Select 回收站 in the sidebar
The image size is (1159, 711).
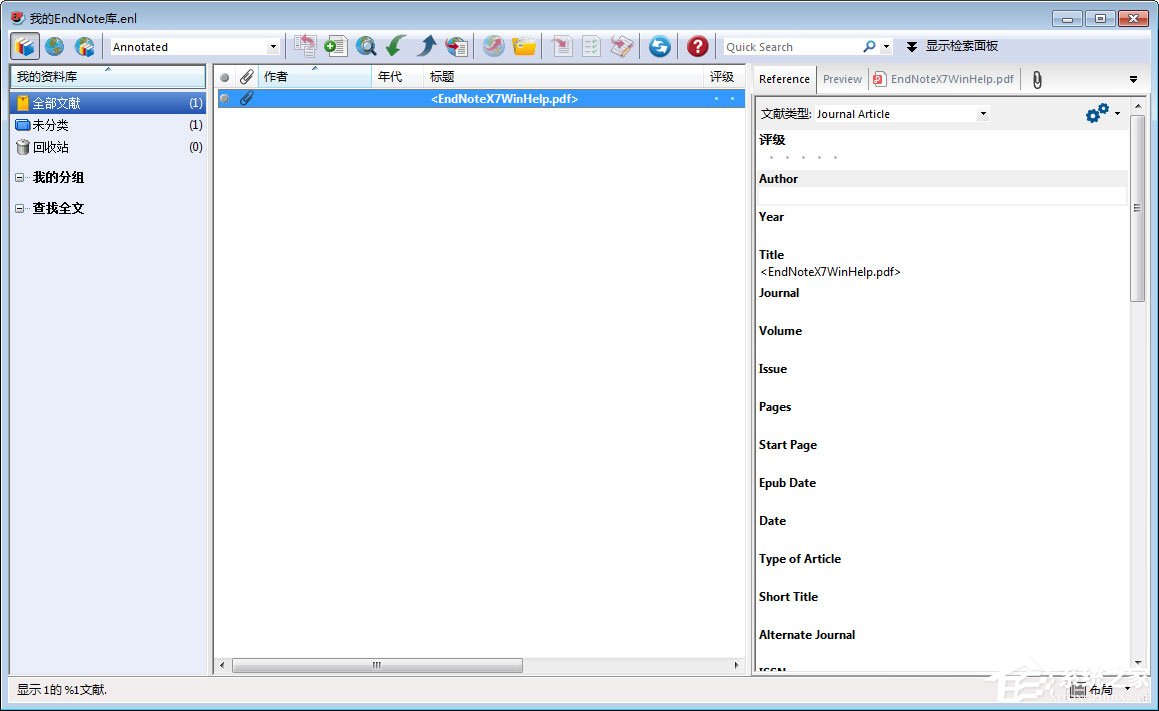55,146
